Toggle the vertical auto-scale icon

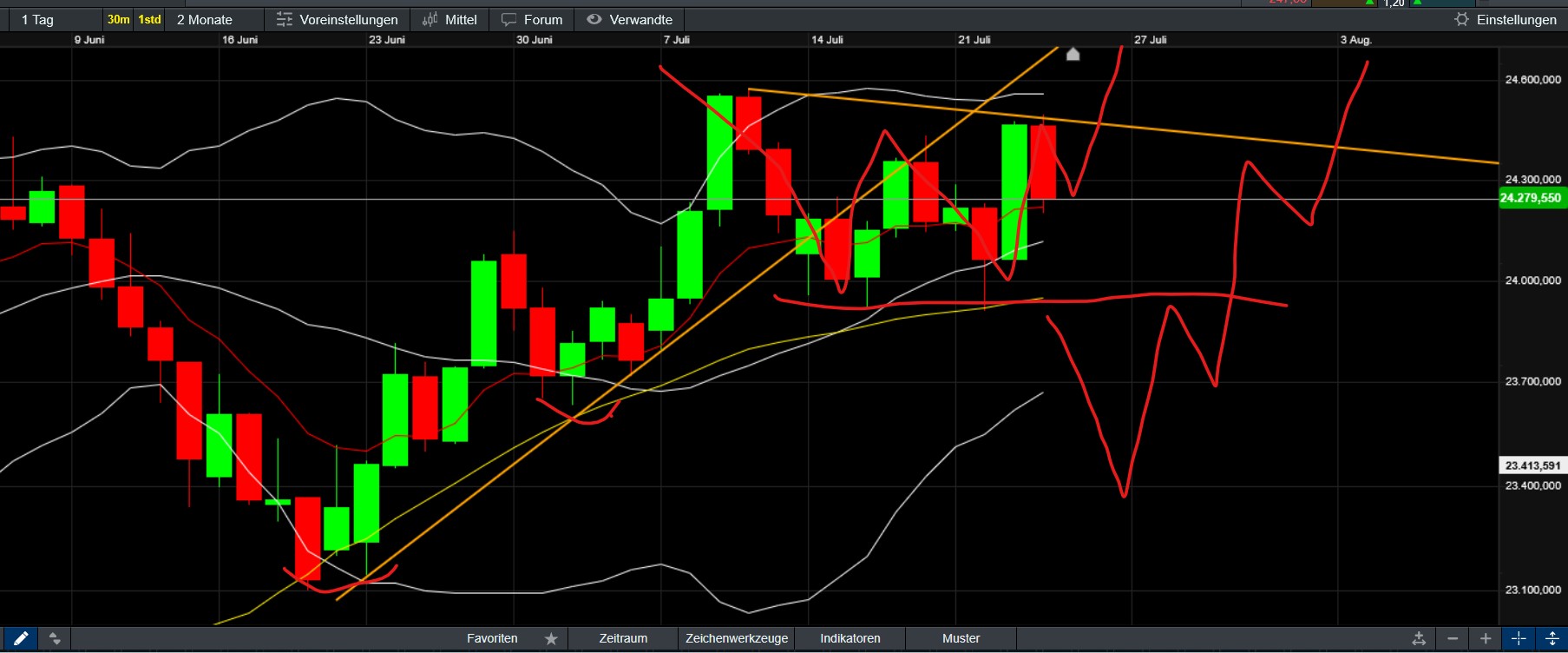coord(1552,639)
